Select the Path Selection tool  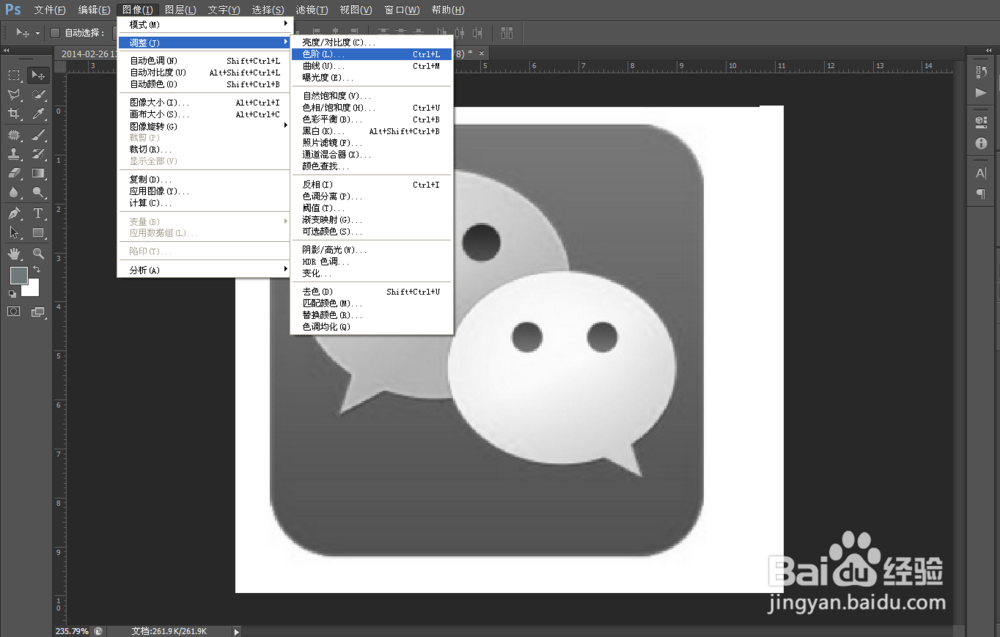[14, 233]
